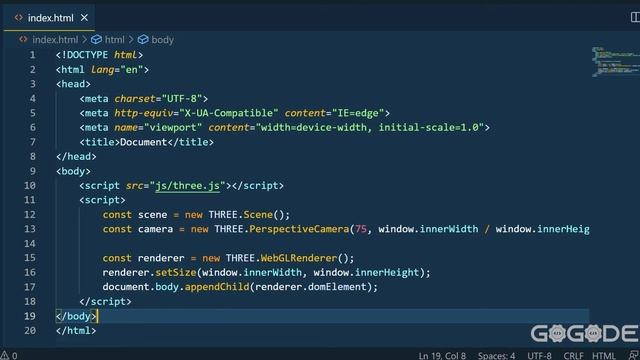This screenshot has width=640, height=360.
Task: Click line number 10 in gutter
Action: pos(29,185)
